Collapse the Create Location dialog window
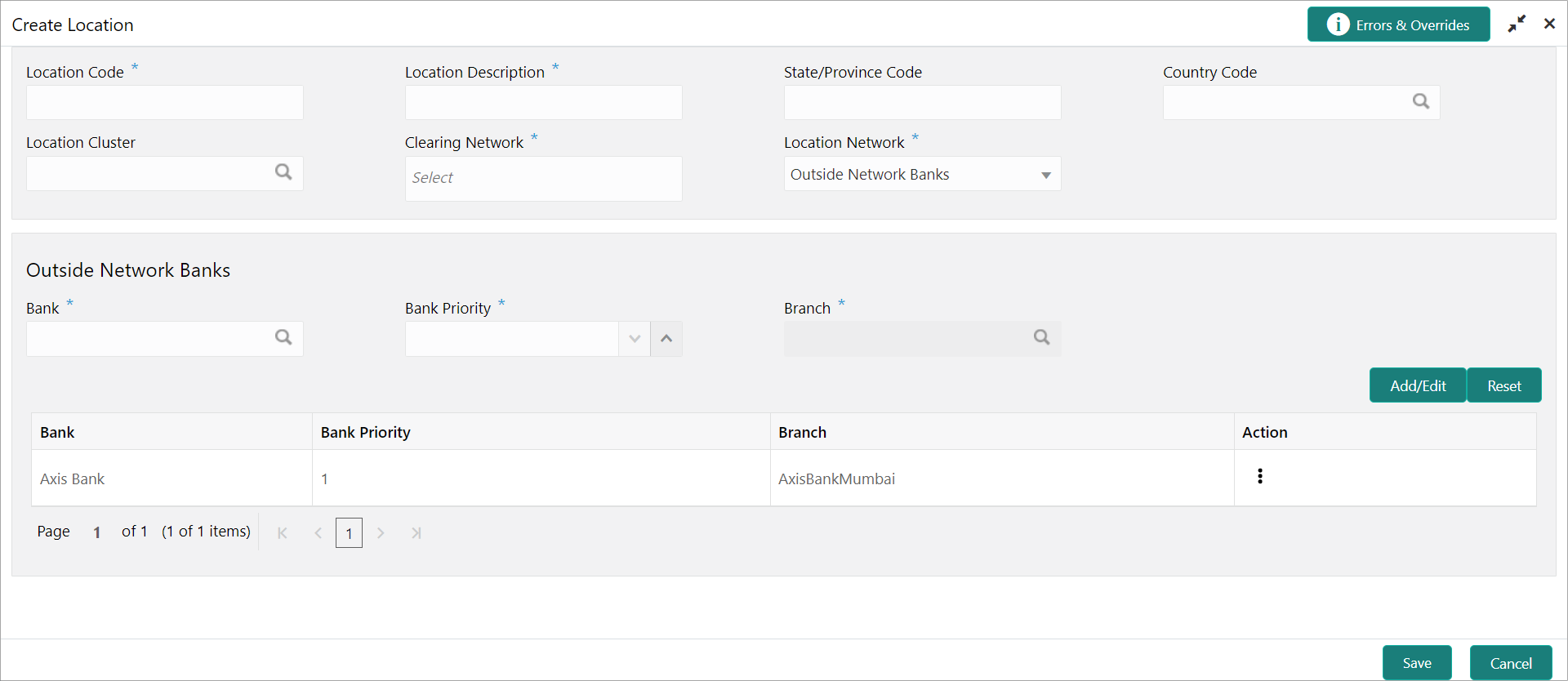Image resolution: width=1568 pixels, height=681 pixels. [x=1517, y=24]
